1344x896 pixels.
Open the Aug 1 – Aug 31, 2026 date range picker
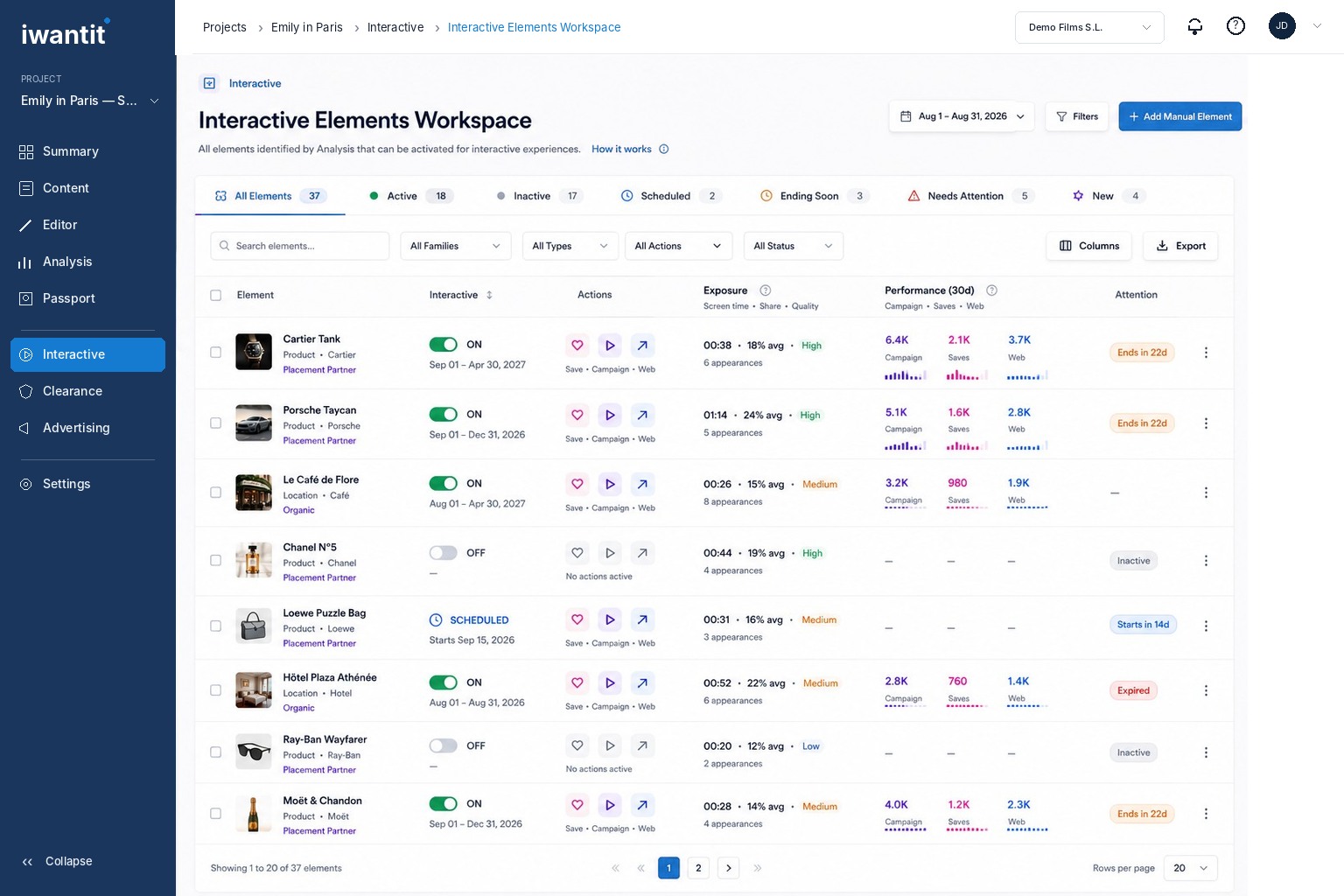point(962,116)
